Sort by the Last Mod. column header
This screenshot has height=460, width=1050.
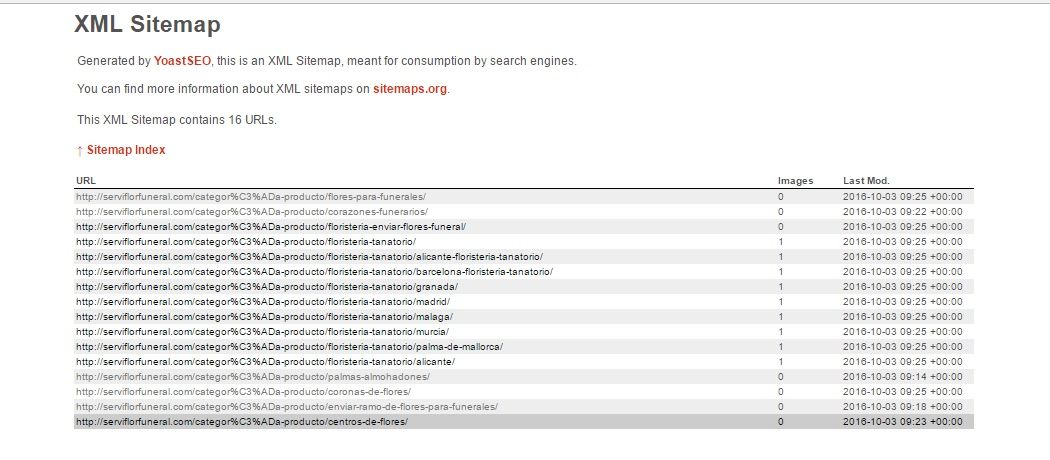point(866,181)
